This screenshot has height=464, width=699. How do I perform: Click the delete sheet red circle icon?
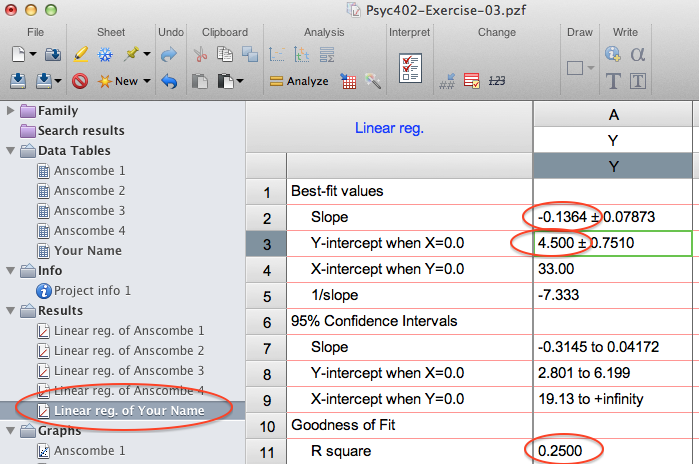click(80, 81)
